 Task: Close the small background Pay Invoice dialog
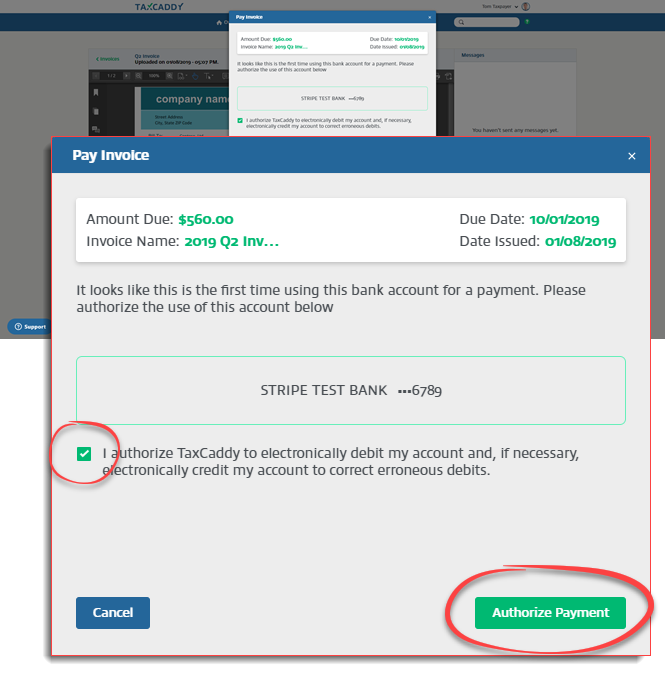tap(430, 17)
